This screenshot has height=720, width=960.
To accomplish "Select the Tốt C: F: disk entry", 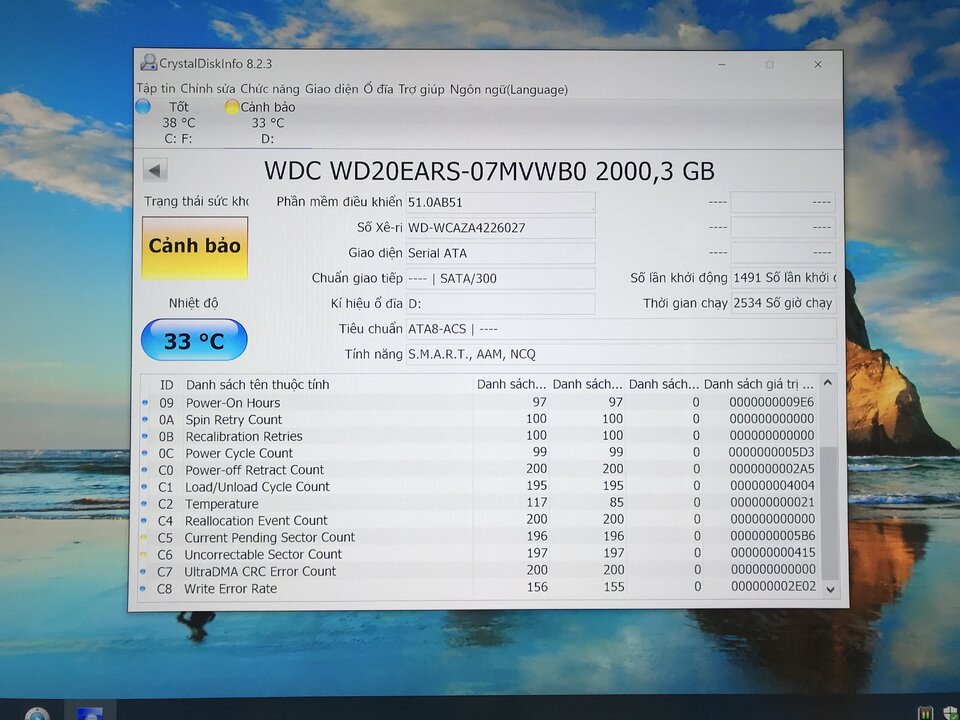I will (x=178, y=122).
